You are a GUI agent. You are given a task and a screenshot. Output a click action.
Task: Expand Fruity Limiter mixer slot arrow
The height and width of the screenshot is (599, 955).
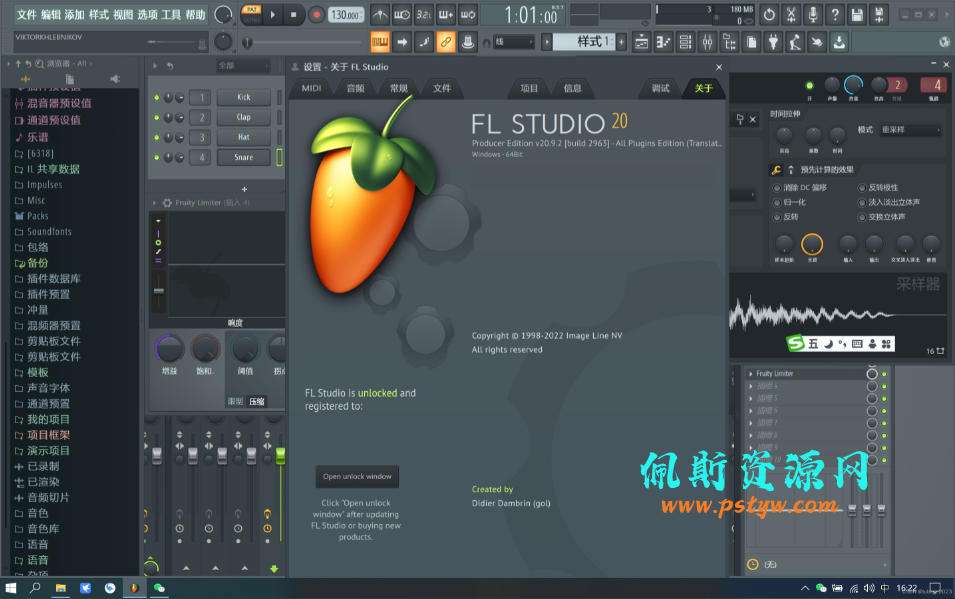[750, 374]
